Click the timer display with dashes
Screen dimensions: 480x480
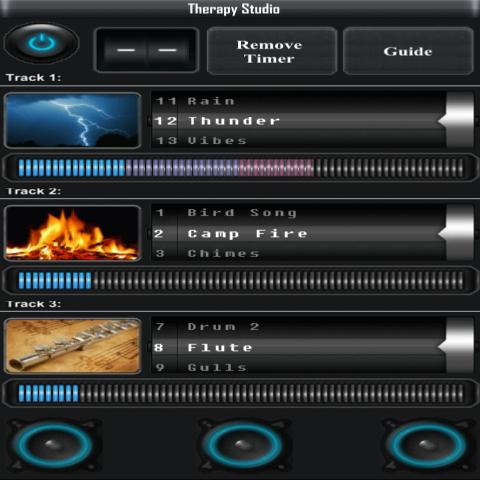pyautogui.click(x=146, y=50)
